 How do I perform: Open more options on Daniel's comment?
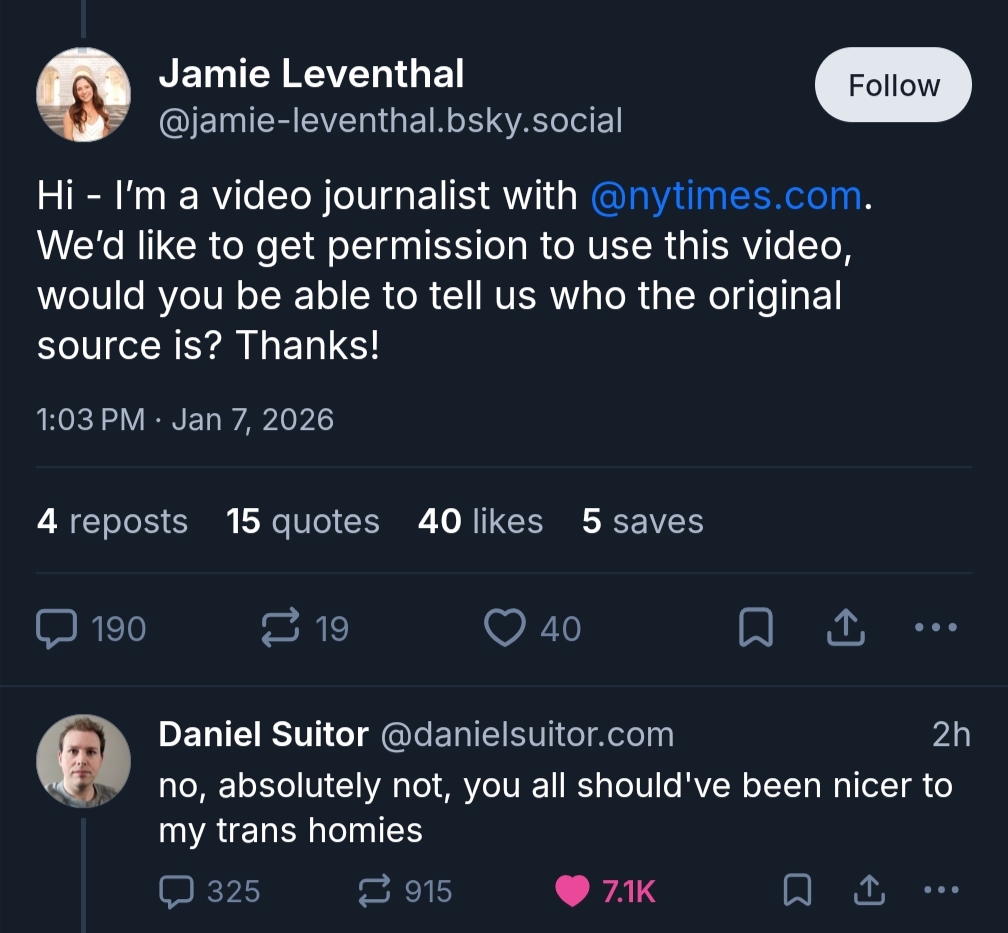point(940,890)
